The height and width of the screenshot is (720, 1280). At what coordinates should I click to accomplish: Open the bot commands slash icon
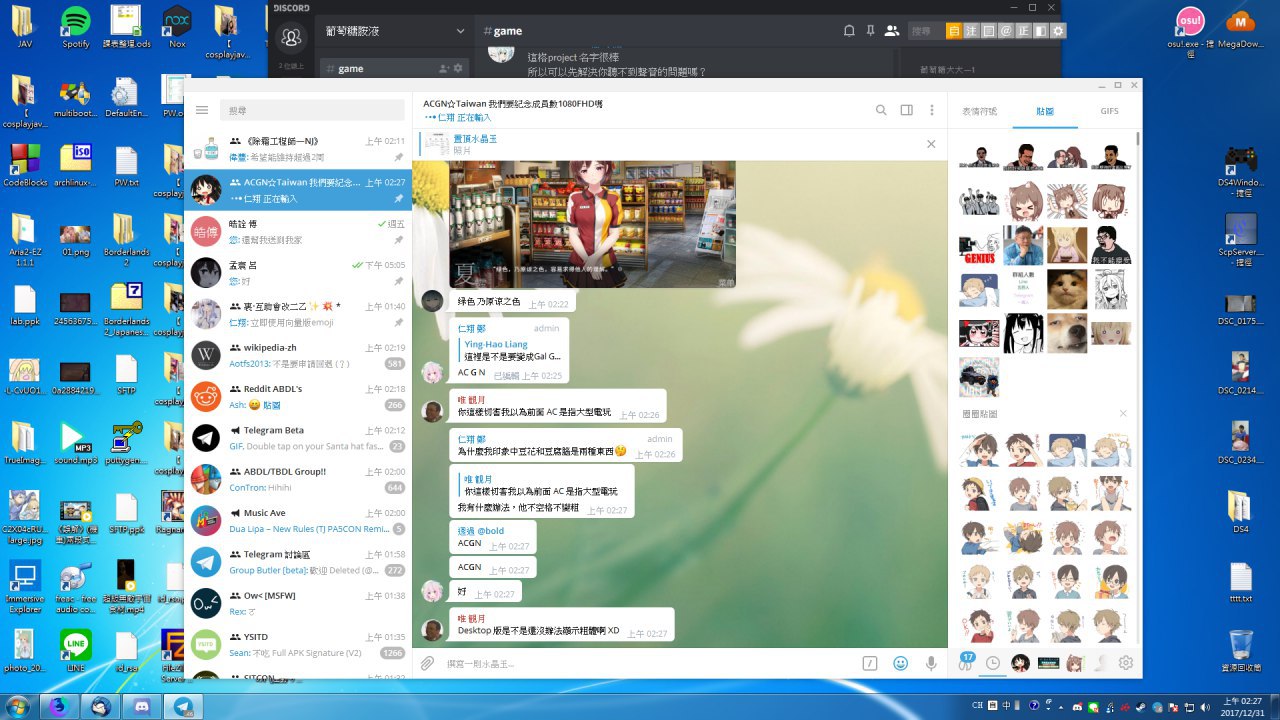(x=871, y=663)
